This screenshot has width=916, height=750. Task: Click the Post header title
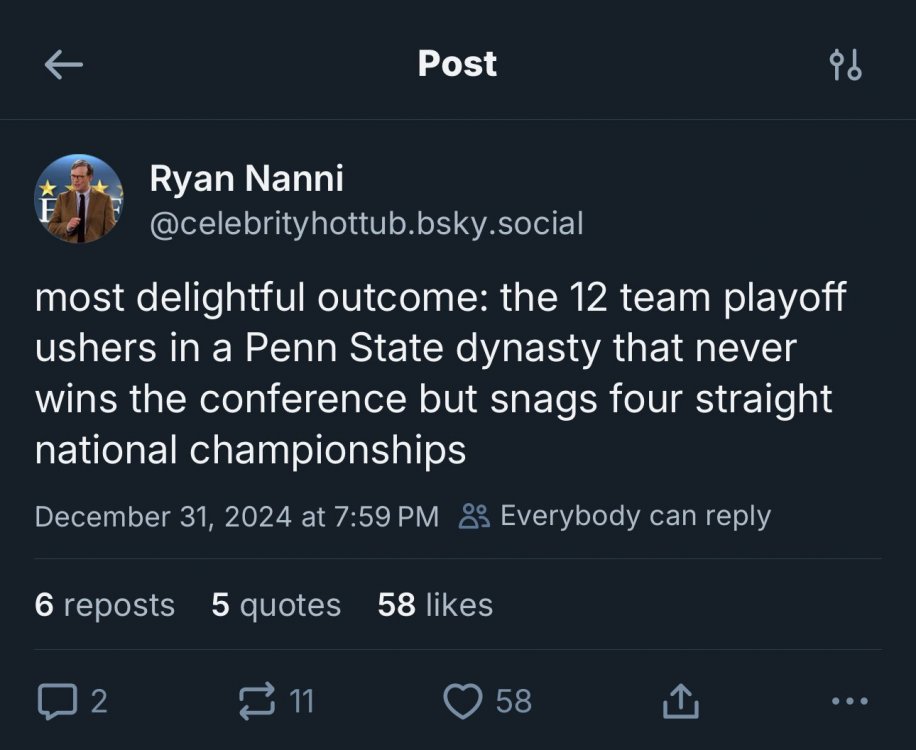click(457, 64)
